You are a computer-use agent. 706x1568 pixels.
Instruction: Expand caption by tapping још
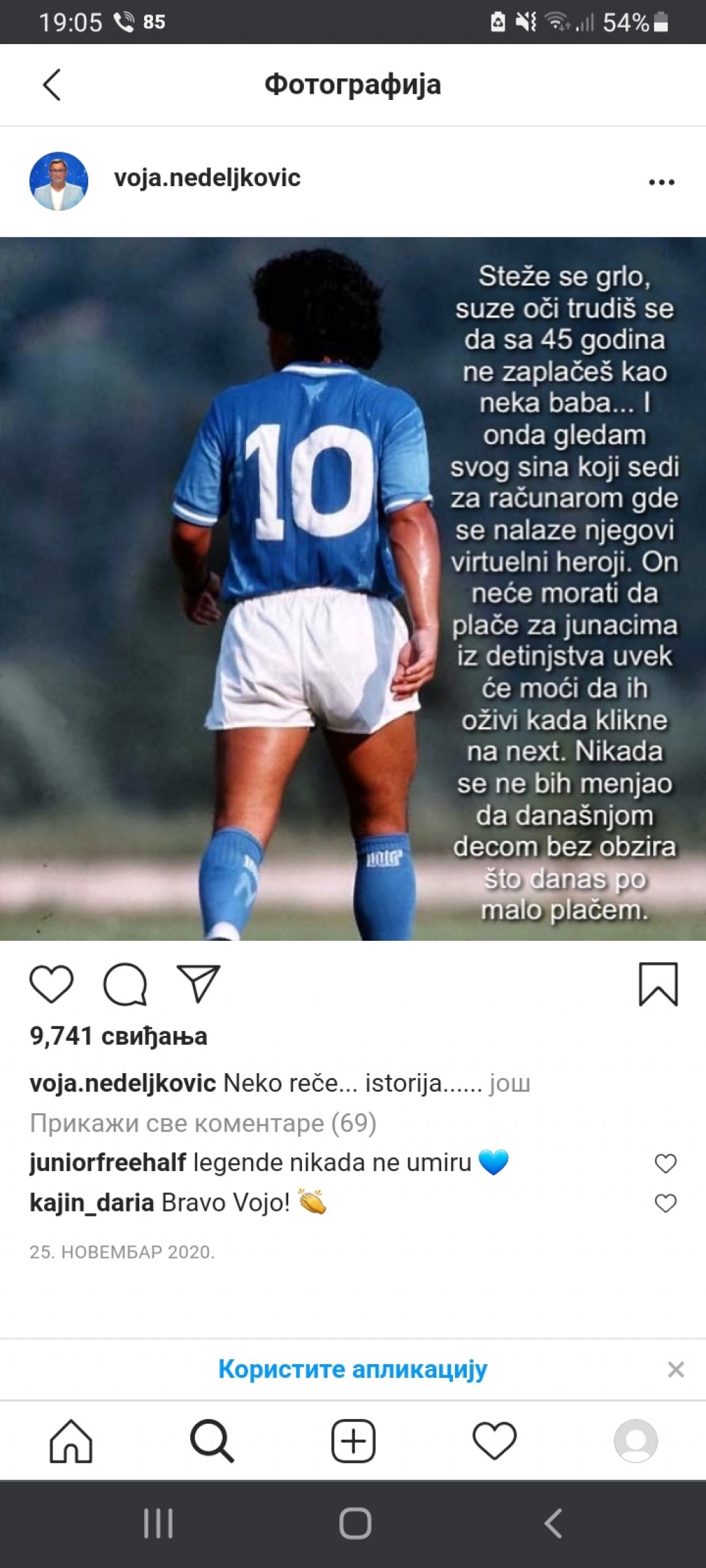coord(510,1083)
